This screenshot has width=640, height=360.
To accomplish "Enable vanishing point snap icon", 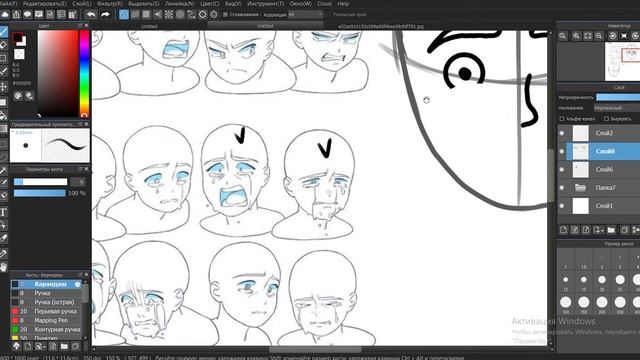I will click(x=158, y=15).
